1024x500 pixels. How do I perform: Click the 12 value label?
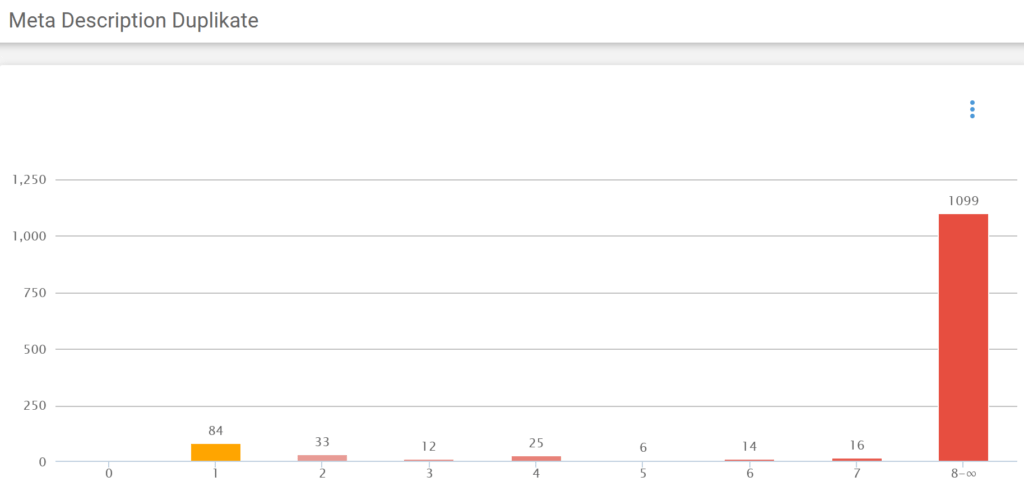point(429,446)
